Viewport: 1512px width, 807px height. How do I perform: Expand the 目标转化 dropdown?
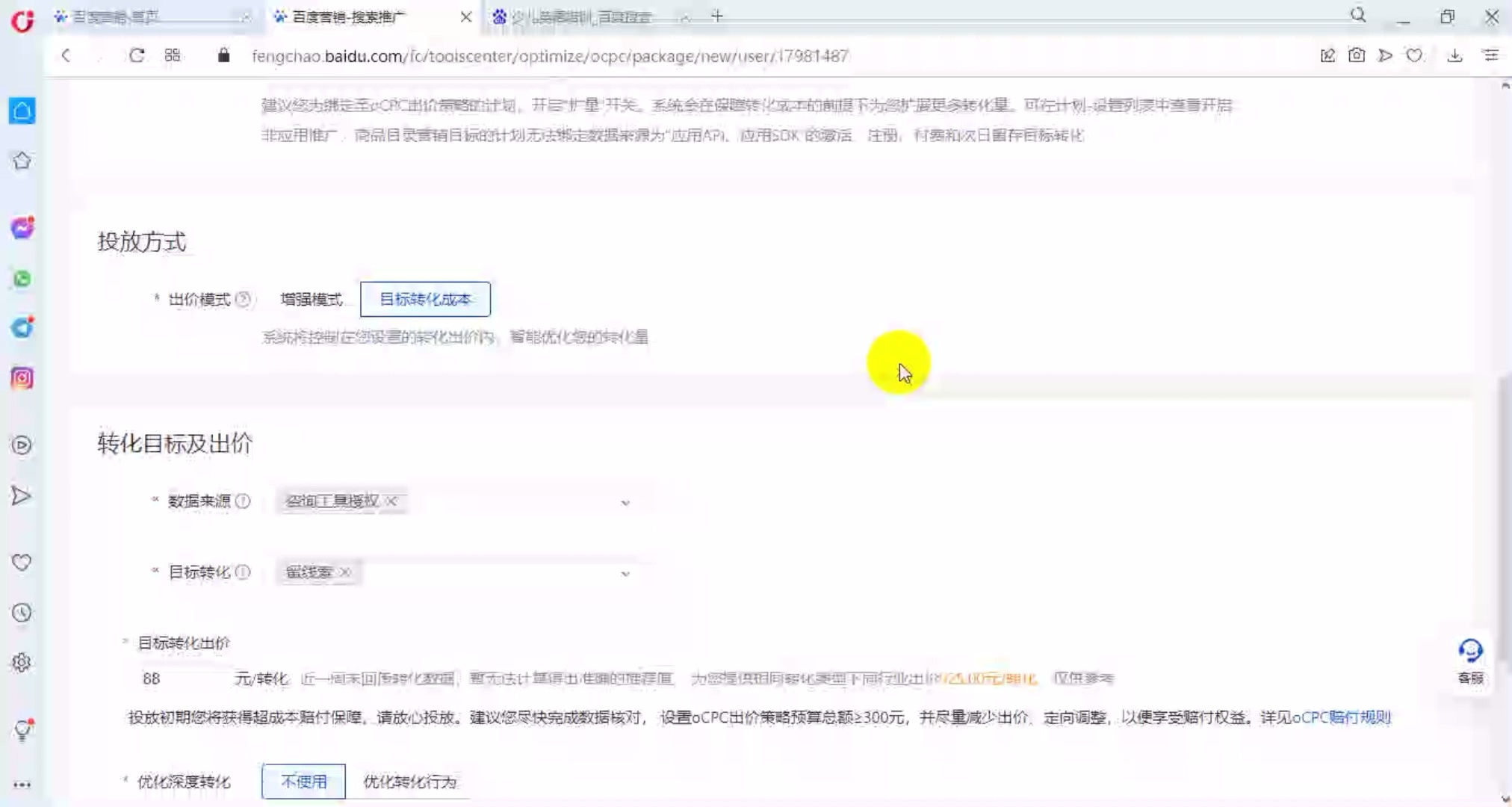pos(627,573)
